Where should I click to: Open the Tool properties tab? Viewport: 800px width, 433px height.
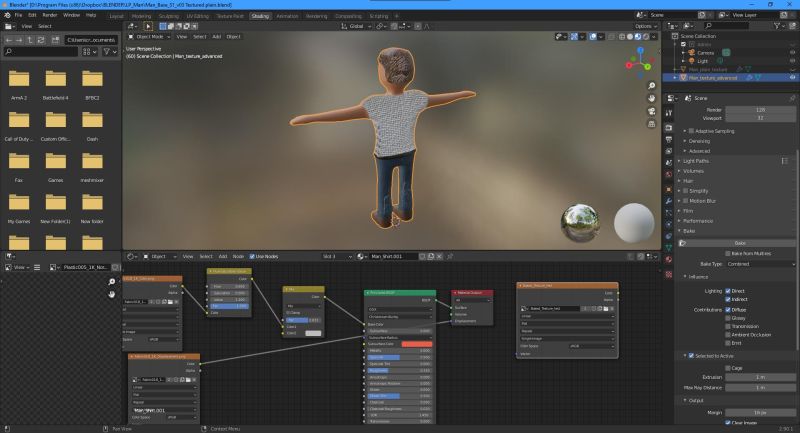click(x=669, y=113)
